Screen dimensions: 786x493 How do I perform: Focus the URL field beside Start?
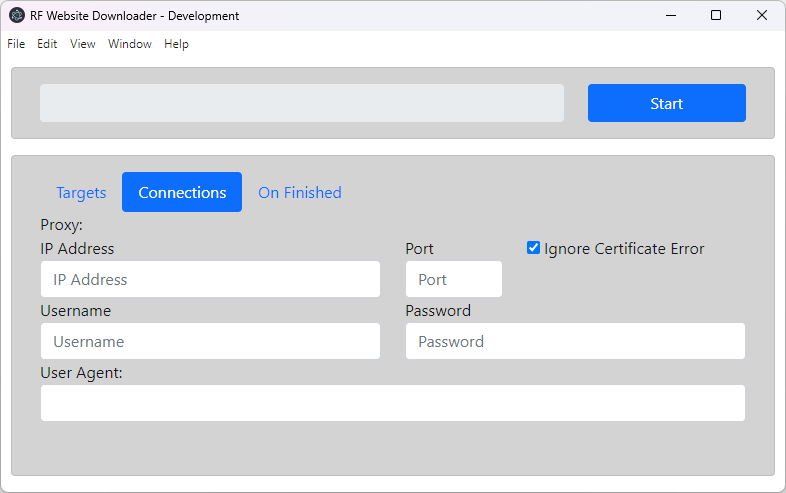pos(302,103)
